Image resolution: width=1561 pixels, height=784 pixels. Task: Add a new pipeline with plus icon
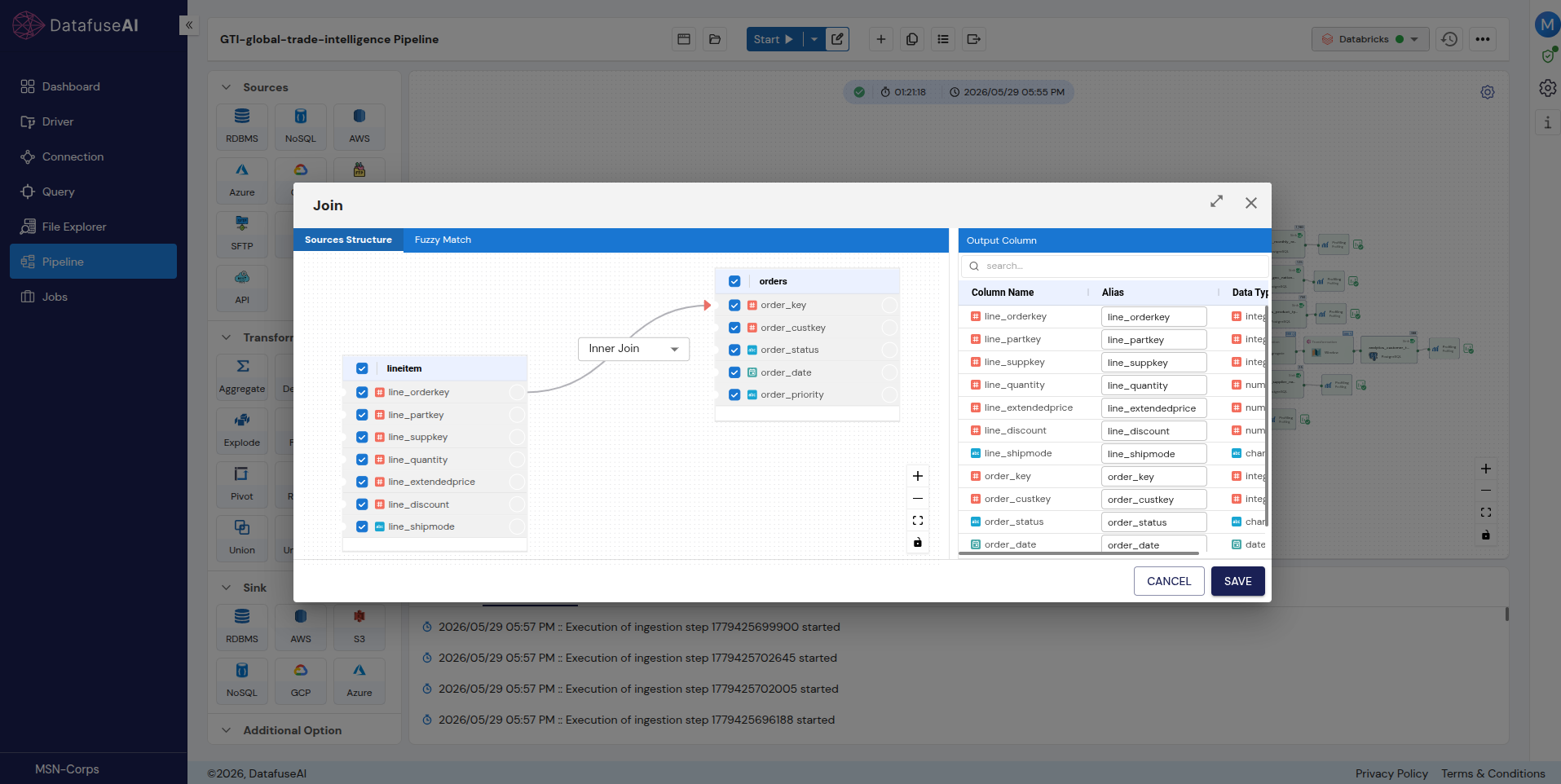pos(880,39)
